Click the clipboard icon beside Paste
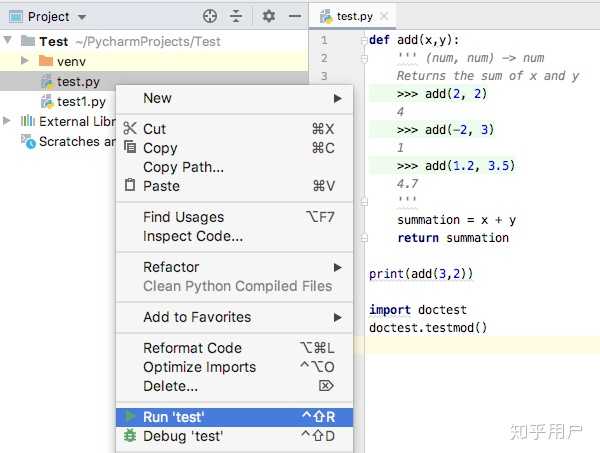This screenshot has width=600, height=453. pyautogui.click(x=130, y=186)
